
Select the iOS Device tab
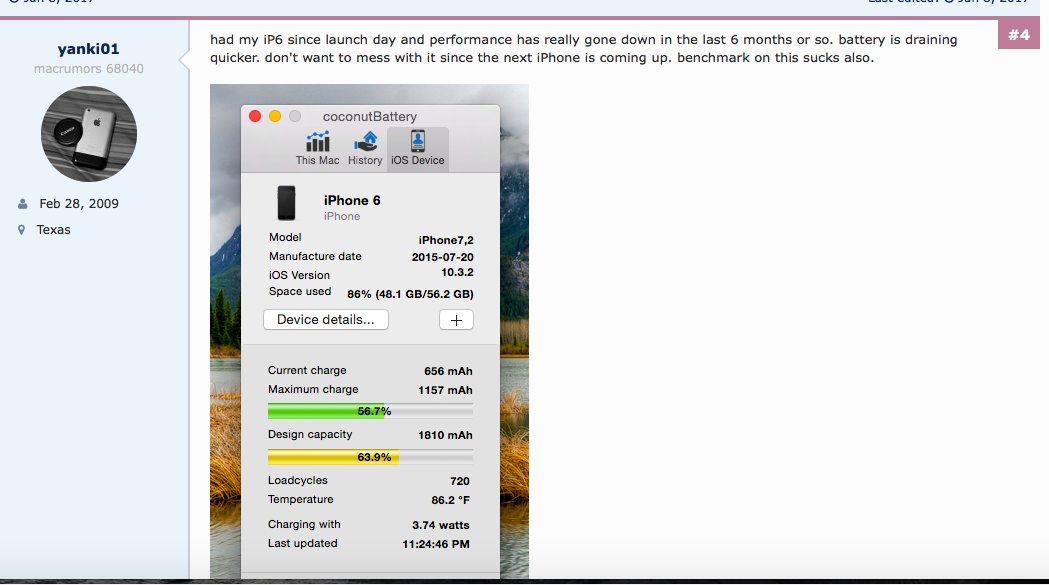[417, 149]
